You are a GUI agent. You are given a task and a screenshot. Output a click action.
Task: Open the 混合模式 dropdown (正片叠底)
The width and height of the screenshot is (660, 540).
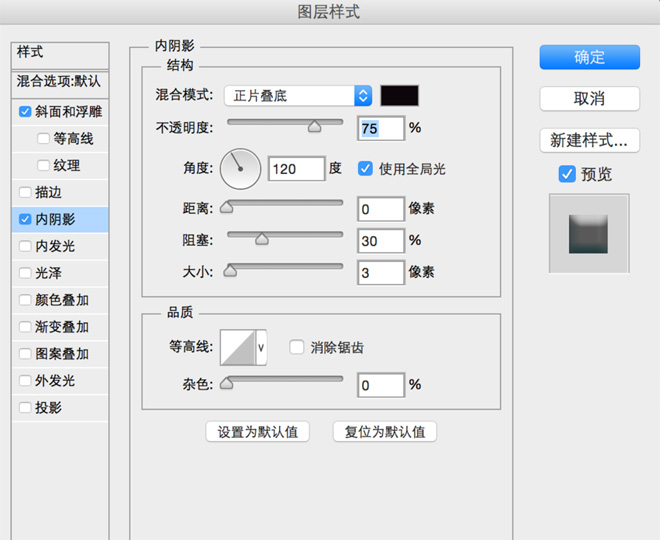297,96
